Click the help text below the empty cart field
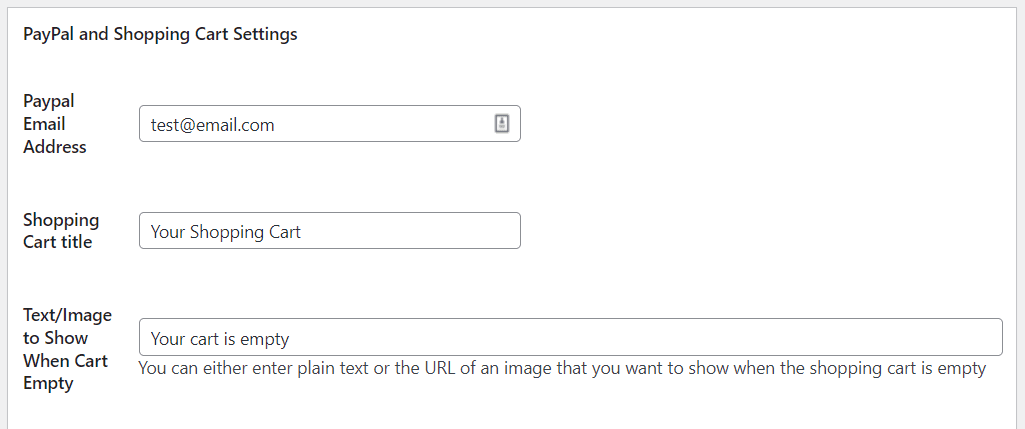The width and height of the screenshot is (1025, 429). coord(562,368)
